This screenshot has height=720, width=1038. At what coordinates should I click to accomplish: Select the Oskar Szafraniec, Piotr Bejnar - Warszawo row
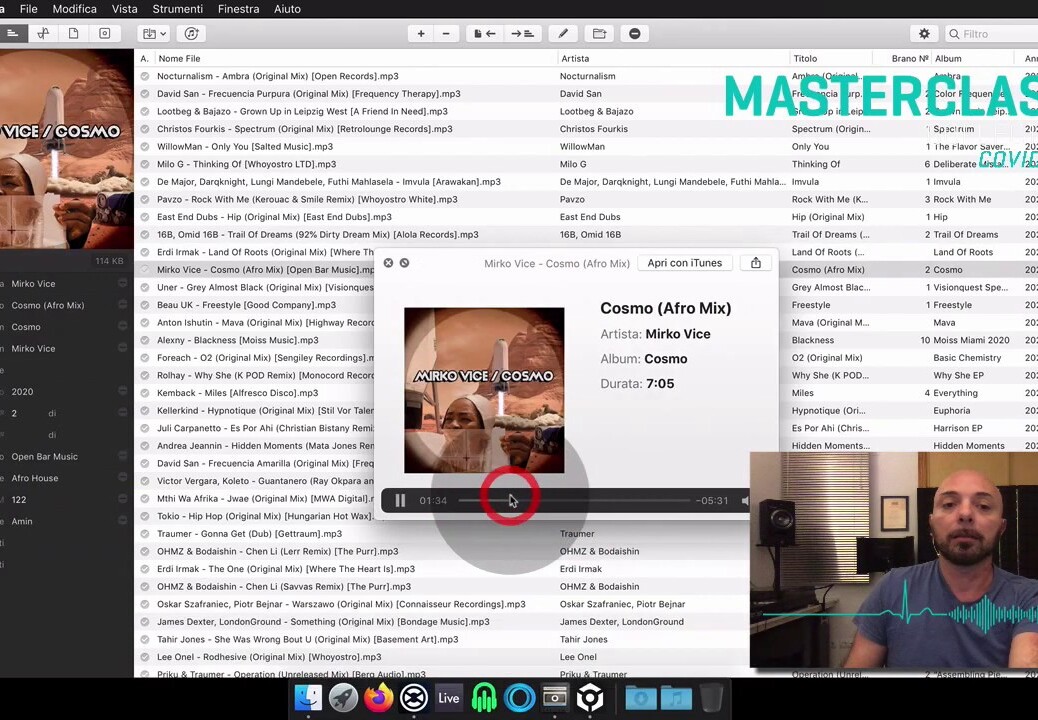pos(442,604)
